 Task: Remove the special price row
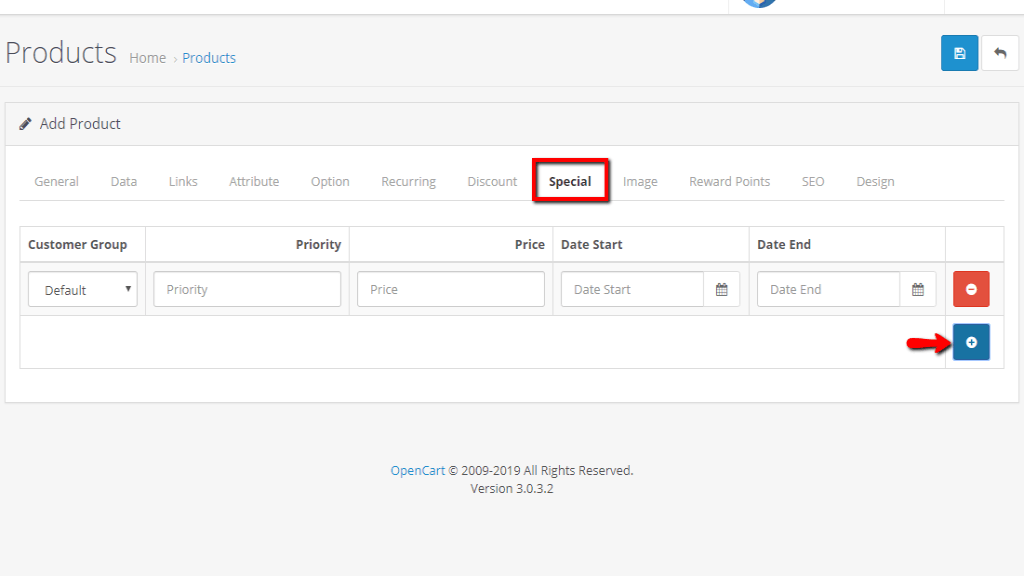(x=970, y=288)
